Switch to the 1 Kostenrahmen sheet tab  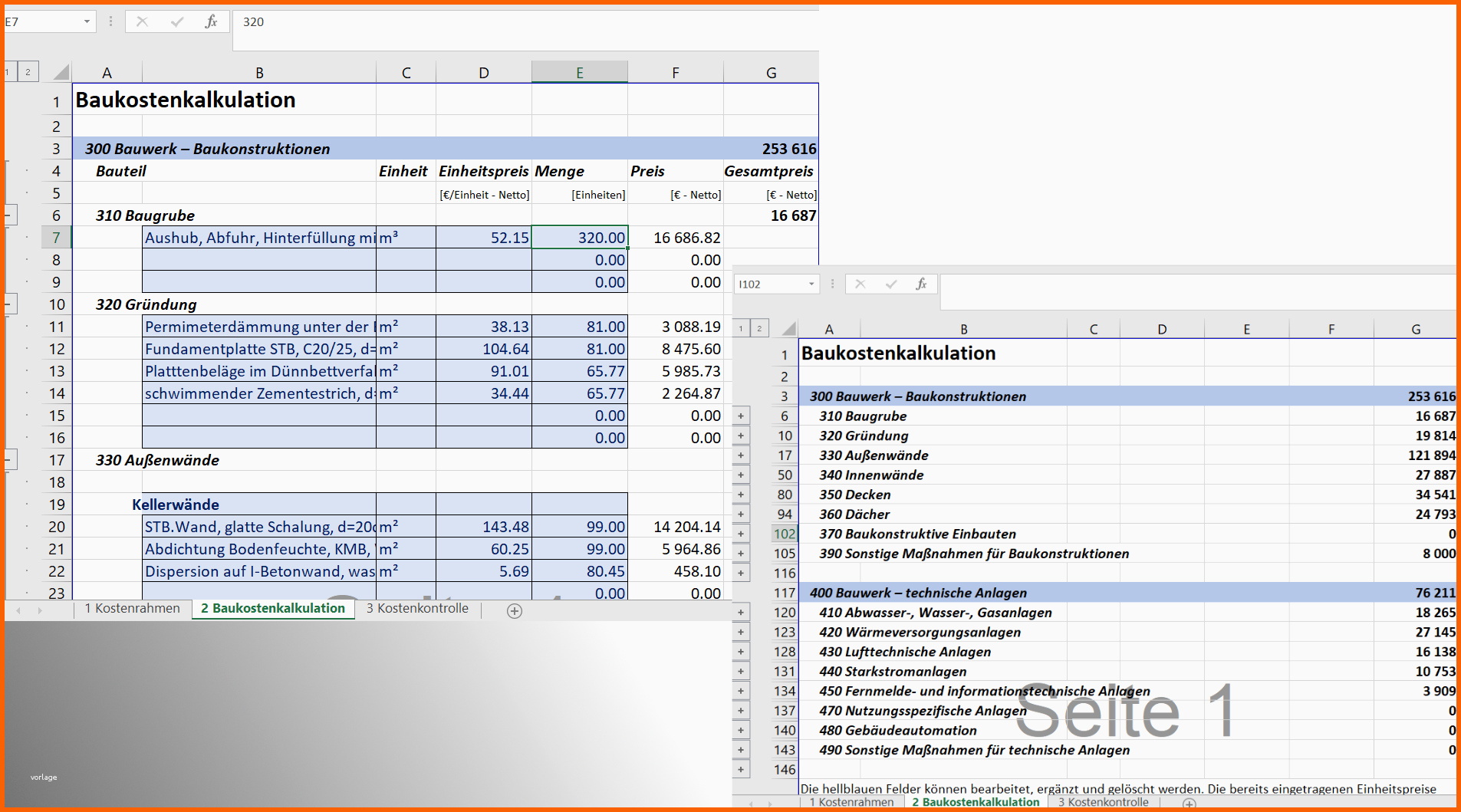click(x=132, y=609)
